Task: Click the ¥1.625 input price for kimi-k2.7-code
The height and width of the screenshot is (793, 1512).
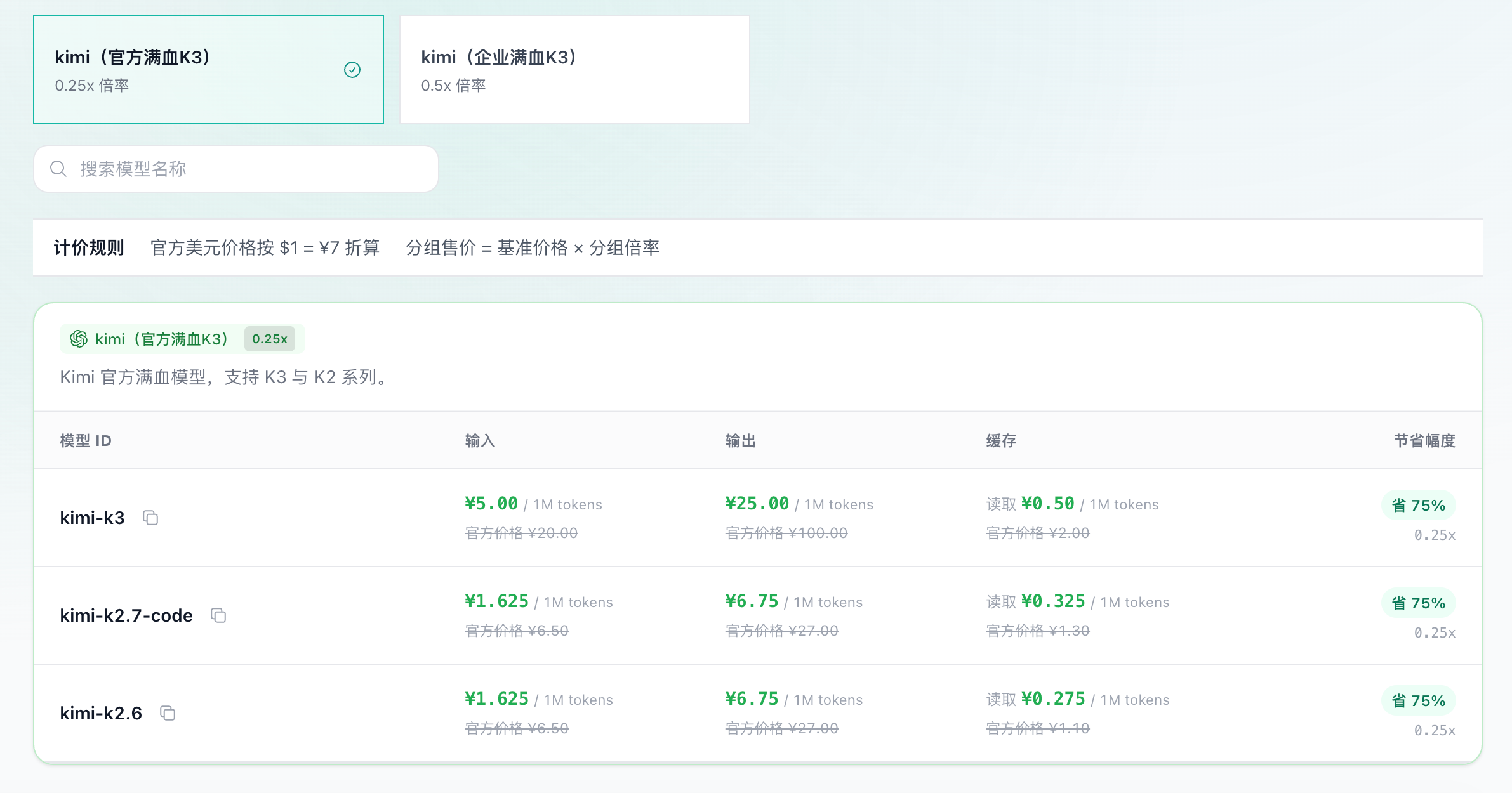Action: (x=496, y=601)
